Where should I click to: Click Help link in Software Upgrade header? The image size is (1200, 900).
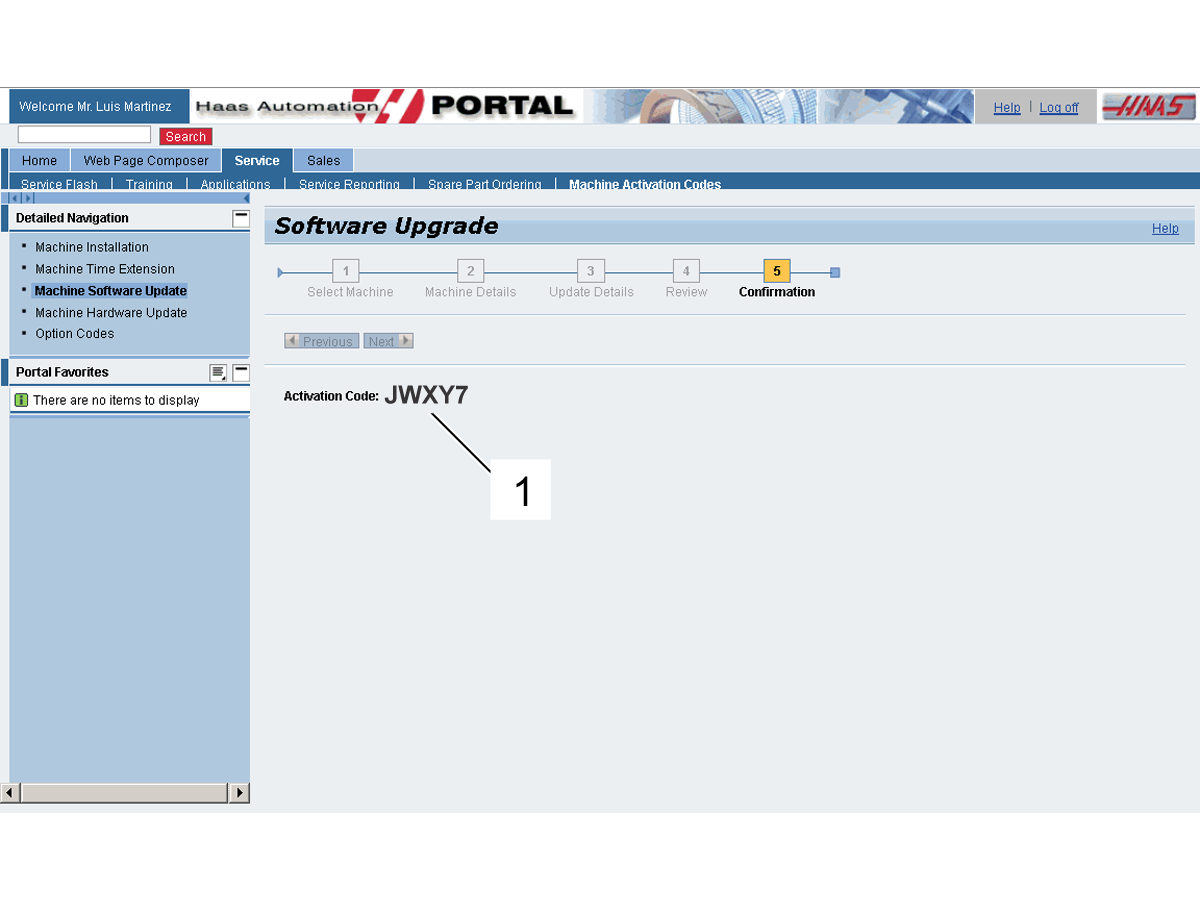tap(1165, 228)
